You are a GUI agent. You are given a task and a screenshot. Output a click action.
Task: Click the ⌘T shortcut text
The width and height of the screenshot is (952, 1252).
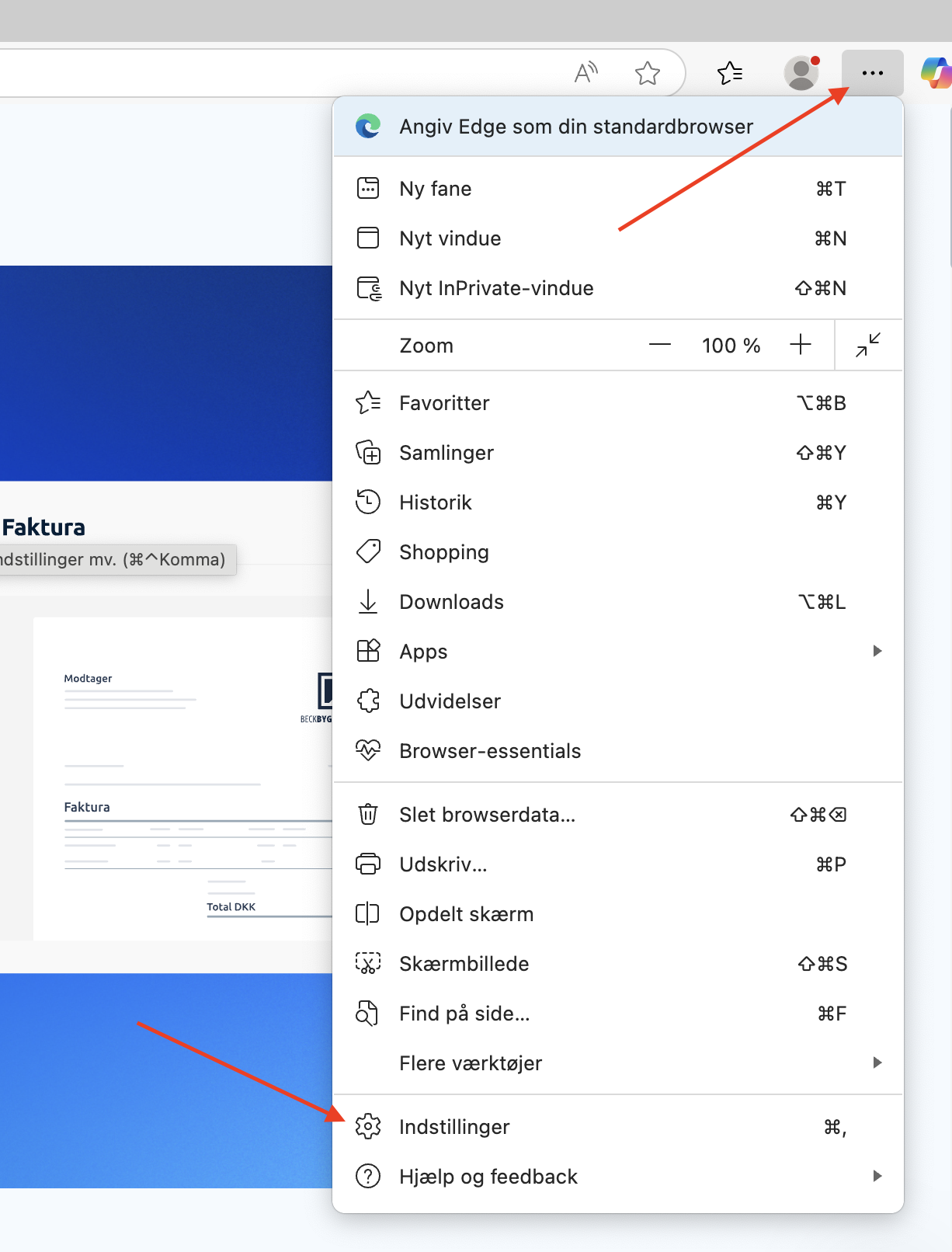(x=831, y=189)
